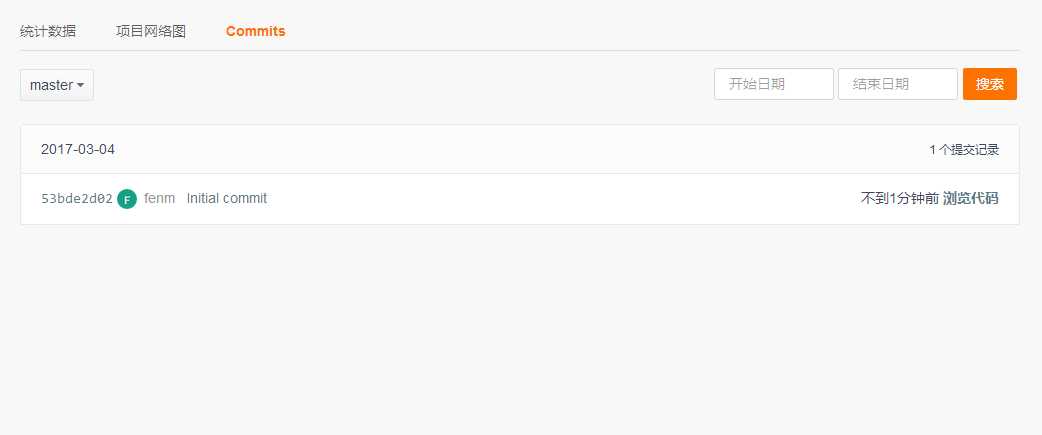This screenshot has width=1042, height=435.
Task: Open the master branch dropdown
Action: click(x=56, y=85)
